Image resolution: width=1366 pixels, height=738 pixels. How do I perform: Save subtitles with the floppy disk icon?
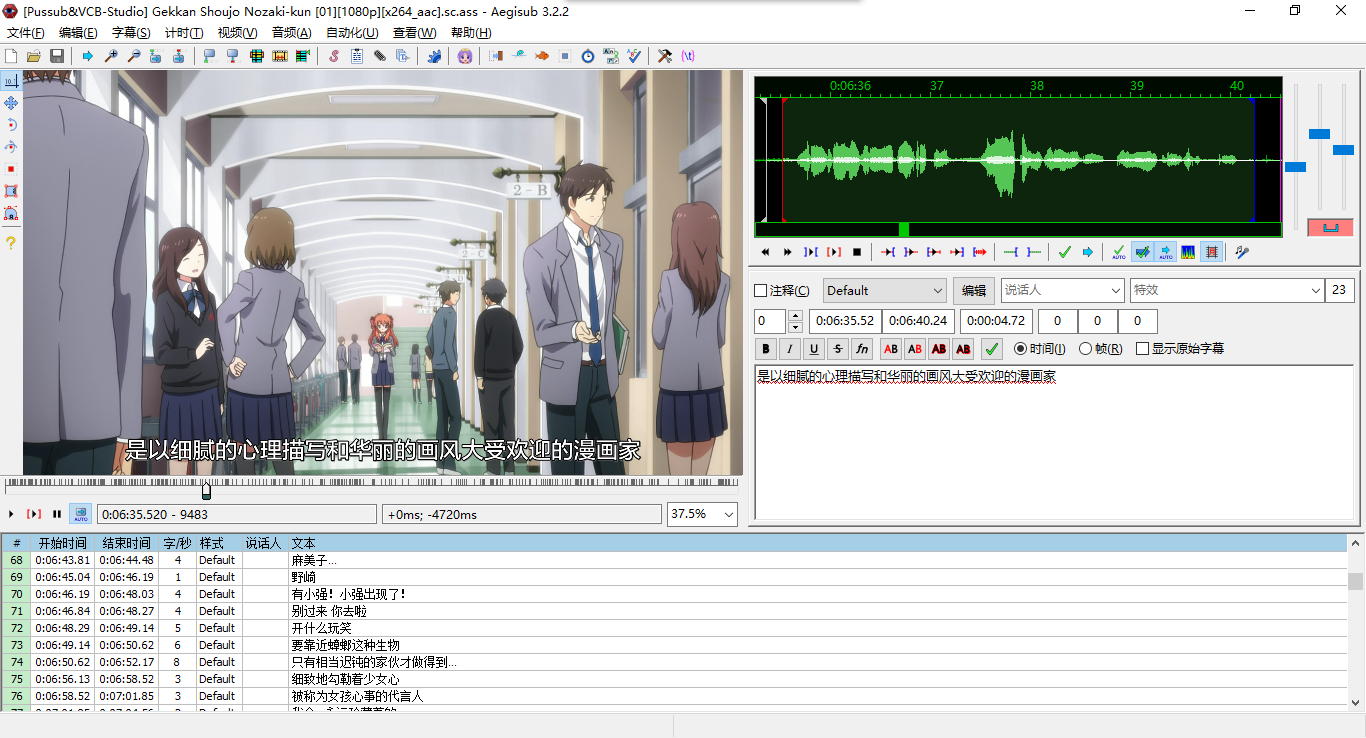(57, 56)
